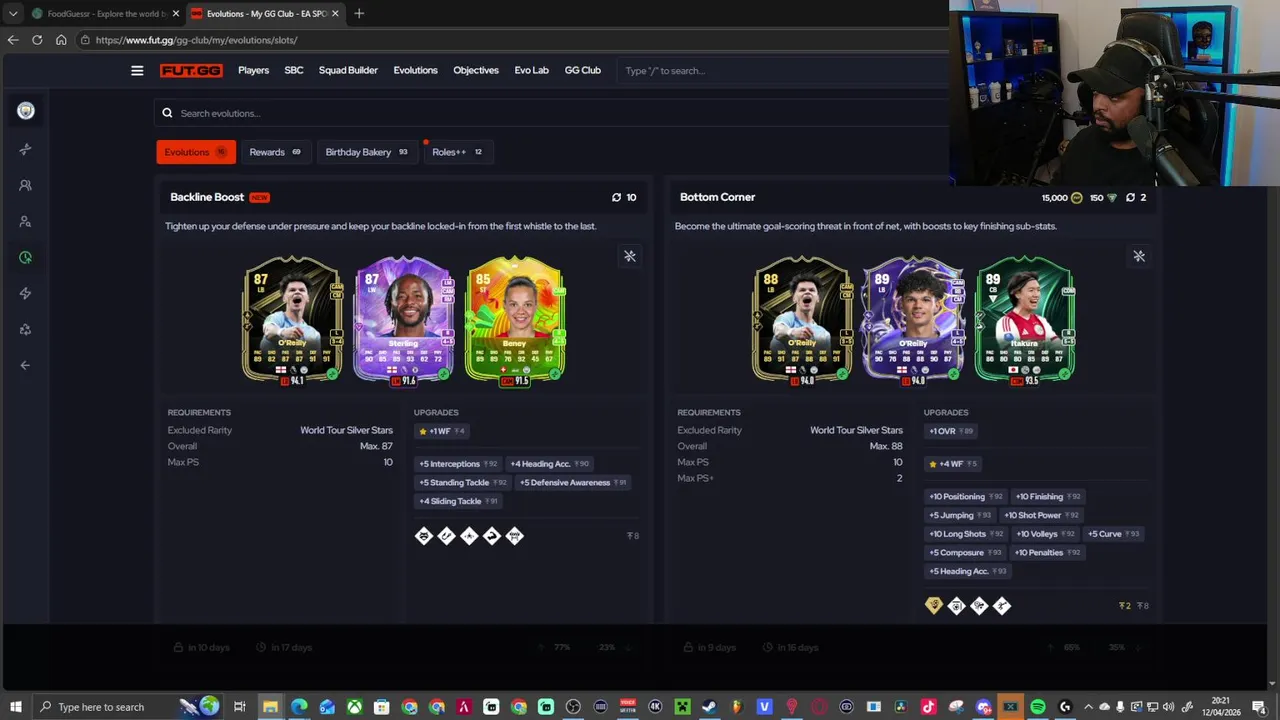Click the person icon in sidebar
The image size is (1280, 720).
[x=26, y=221]
